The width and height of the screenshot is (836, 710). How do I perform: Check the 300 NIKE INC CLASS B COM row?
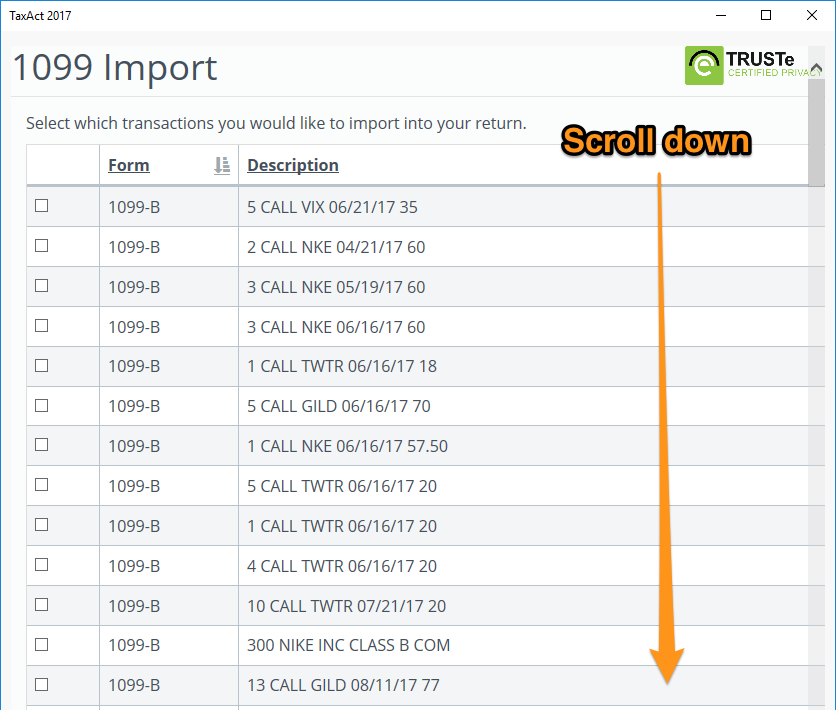click(x=42, y=645)
